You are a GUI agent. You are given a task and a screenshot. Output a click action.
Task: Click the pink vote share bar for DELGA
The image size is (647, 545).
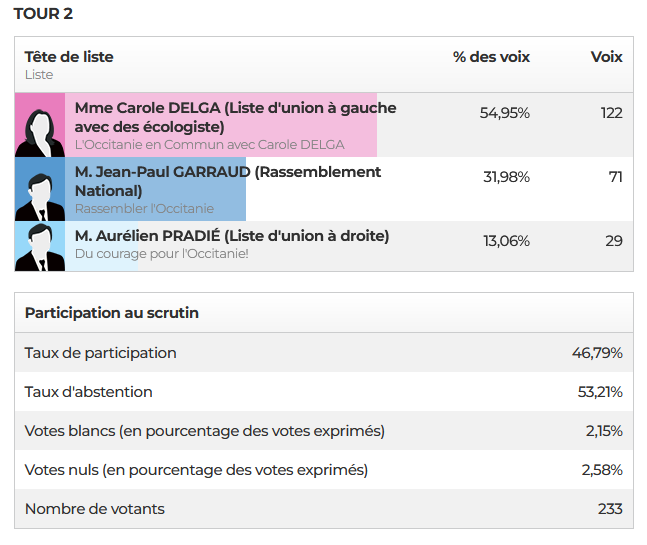point(221,125)
